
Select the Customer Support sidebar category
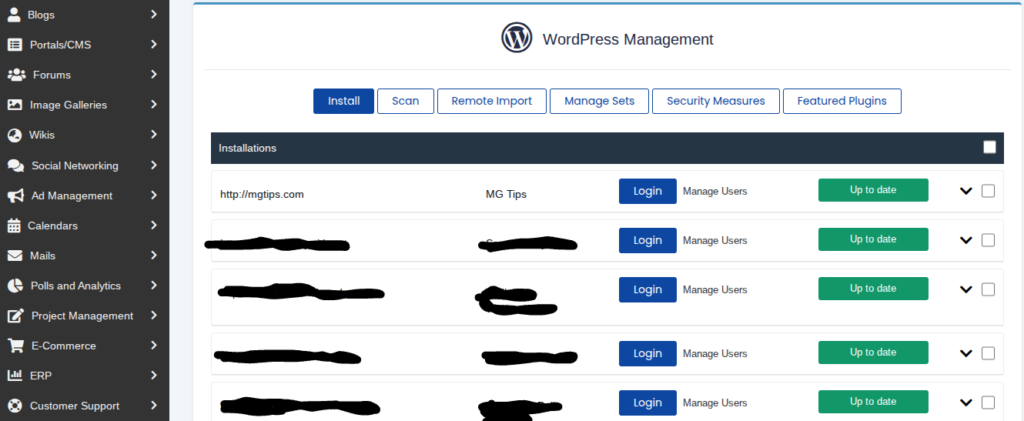[x=84, y=406]
